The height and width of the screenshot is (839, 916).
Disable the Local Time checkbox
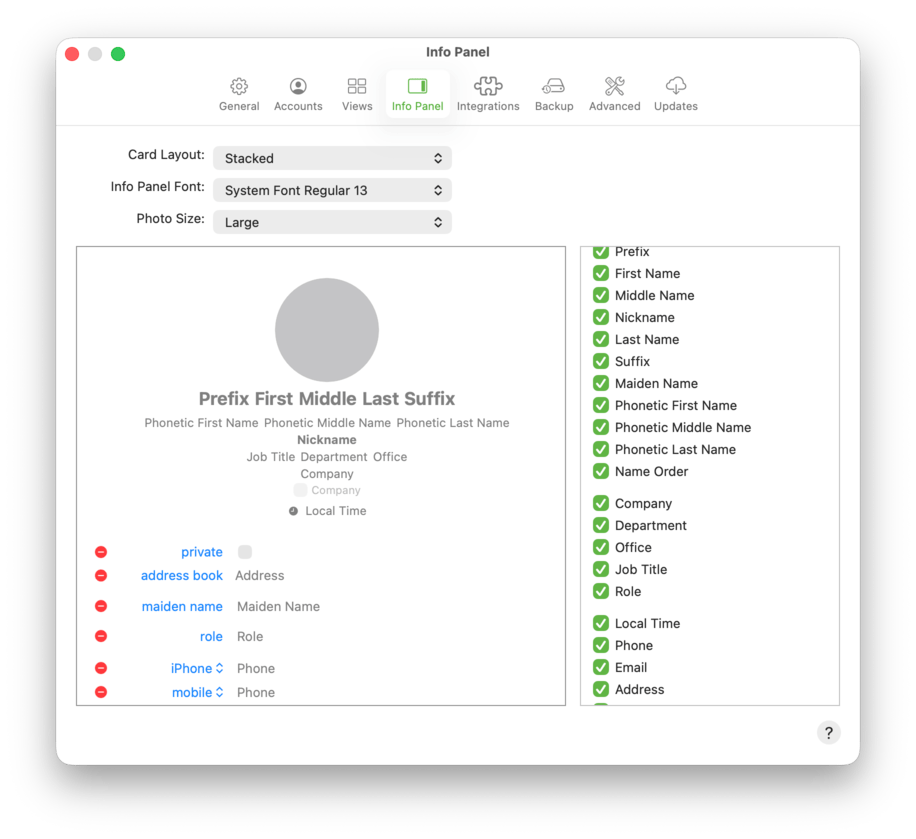click(x=601, y=624)
